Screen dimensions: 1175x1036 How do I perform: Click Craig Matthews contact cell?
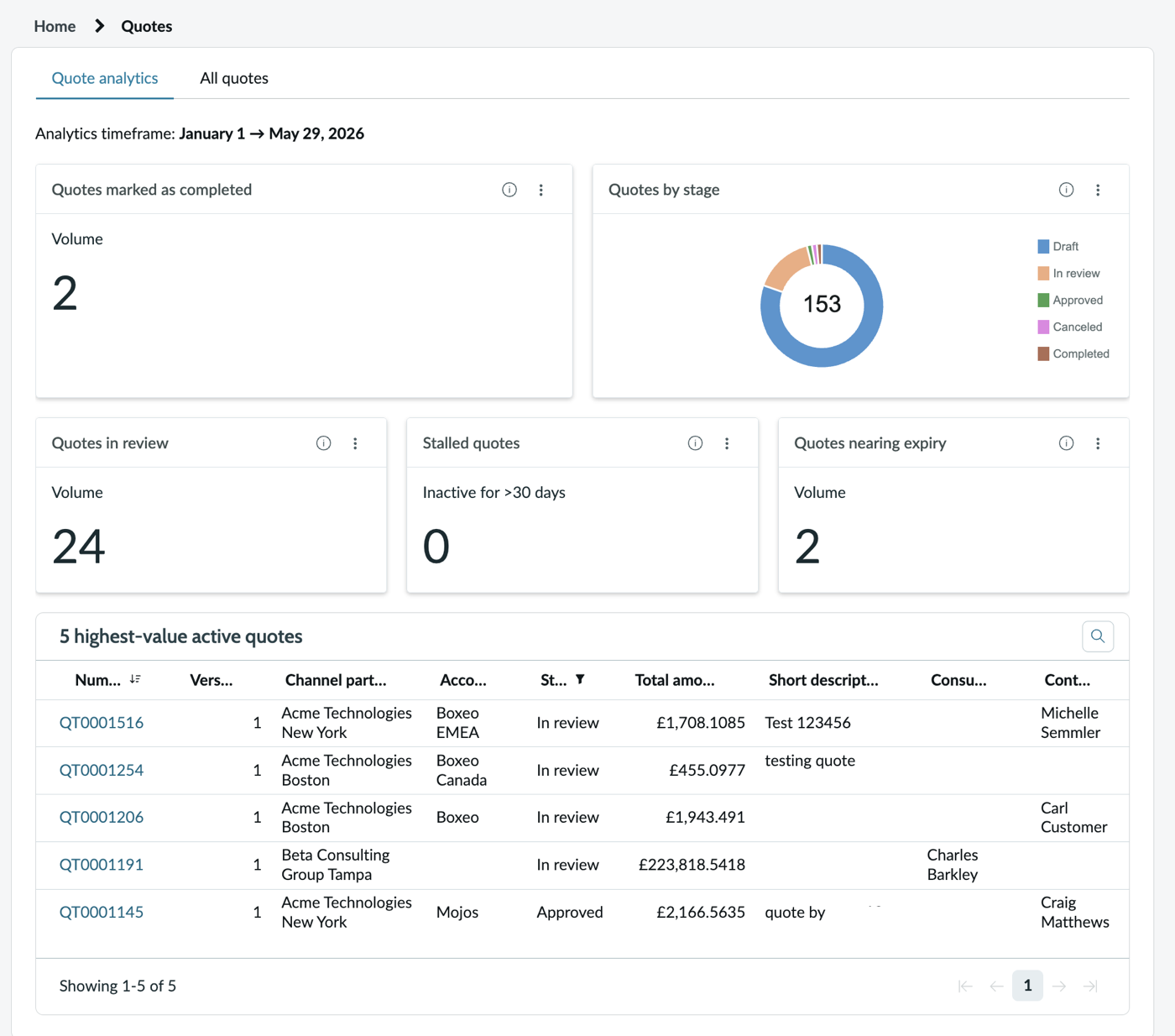pos(1075,912)
